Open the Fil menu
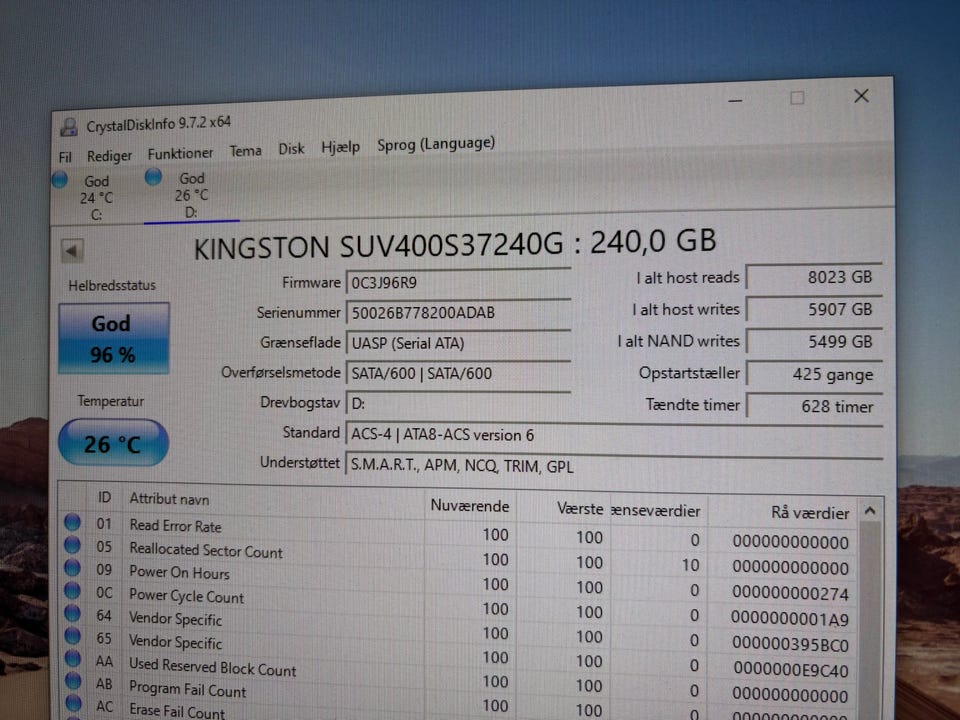 tap(65, 157)
